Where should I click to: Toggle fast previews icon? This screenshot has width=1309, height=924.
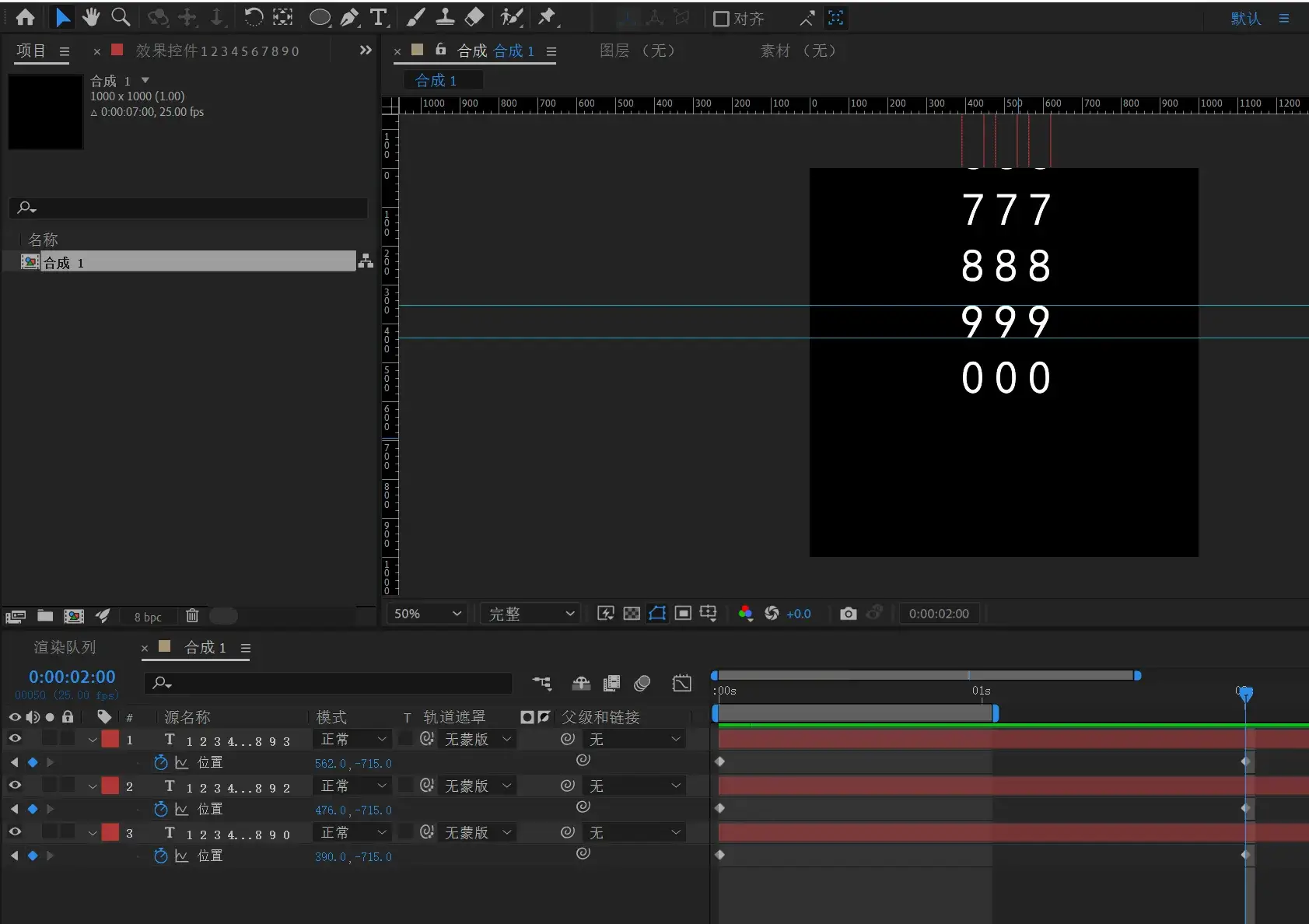(605, 613)
